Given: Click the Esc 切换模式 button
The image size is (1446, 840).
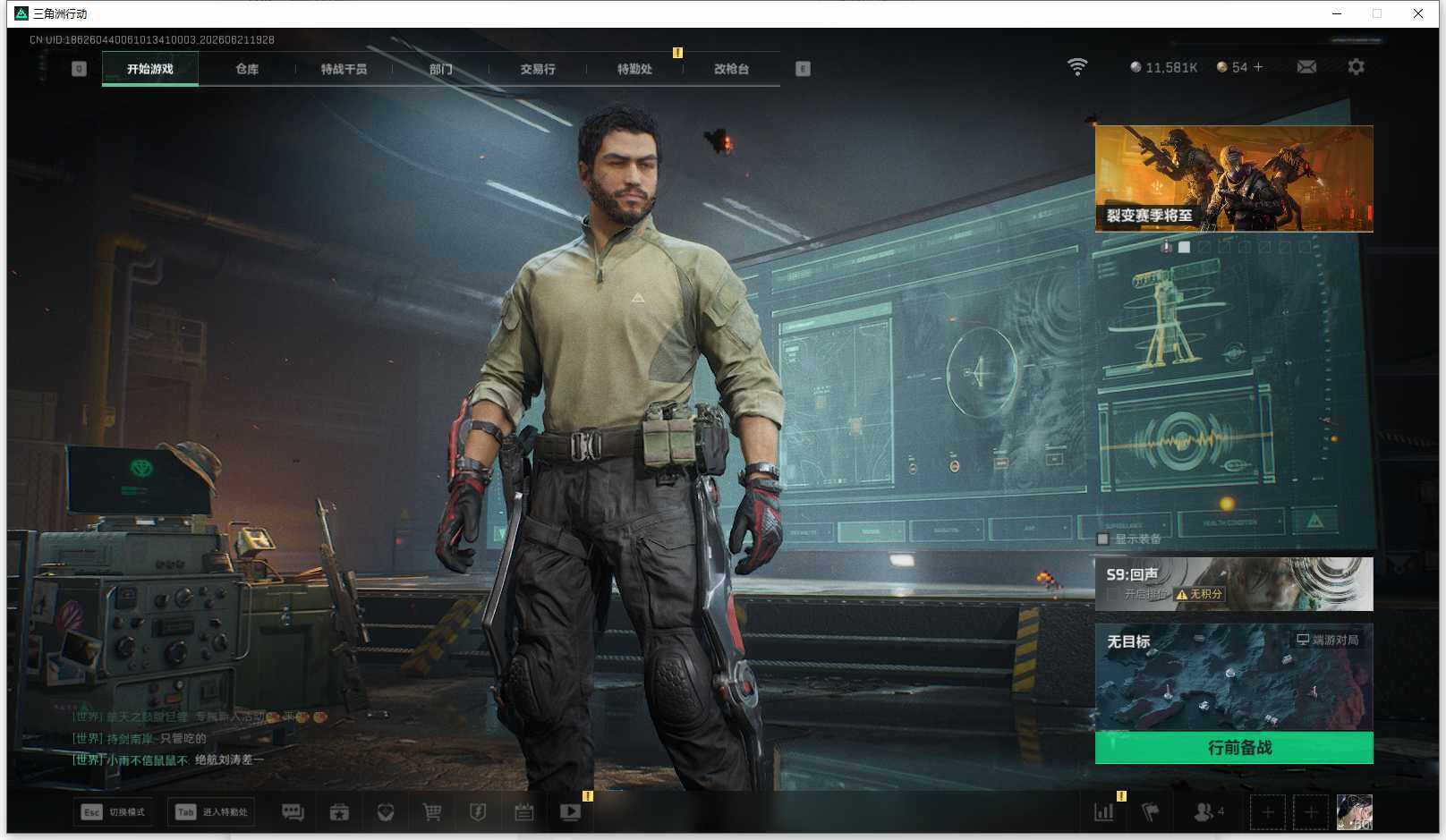Looking at the screenshot, I should click(x=114, y=812).
